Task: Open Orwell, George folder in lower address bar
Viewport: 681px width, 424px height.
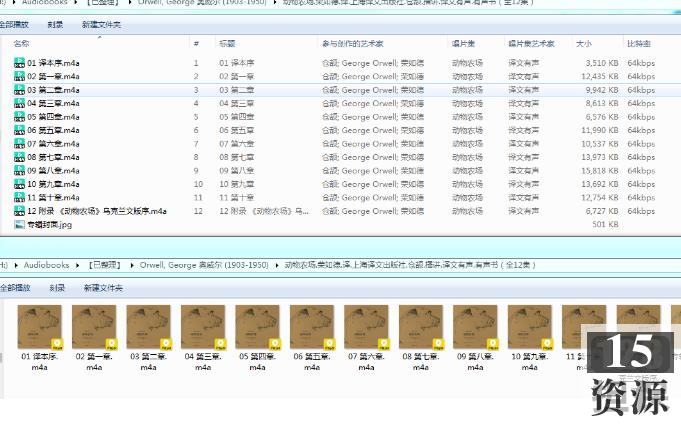Action: click(204, 265)
